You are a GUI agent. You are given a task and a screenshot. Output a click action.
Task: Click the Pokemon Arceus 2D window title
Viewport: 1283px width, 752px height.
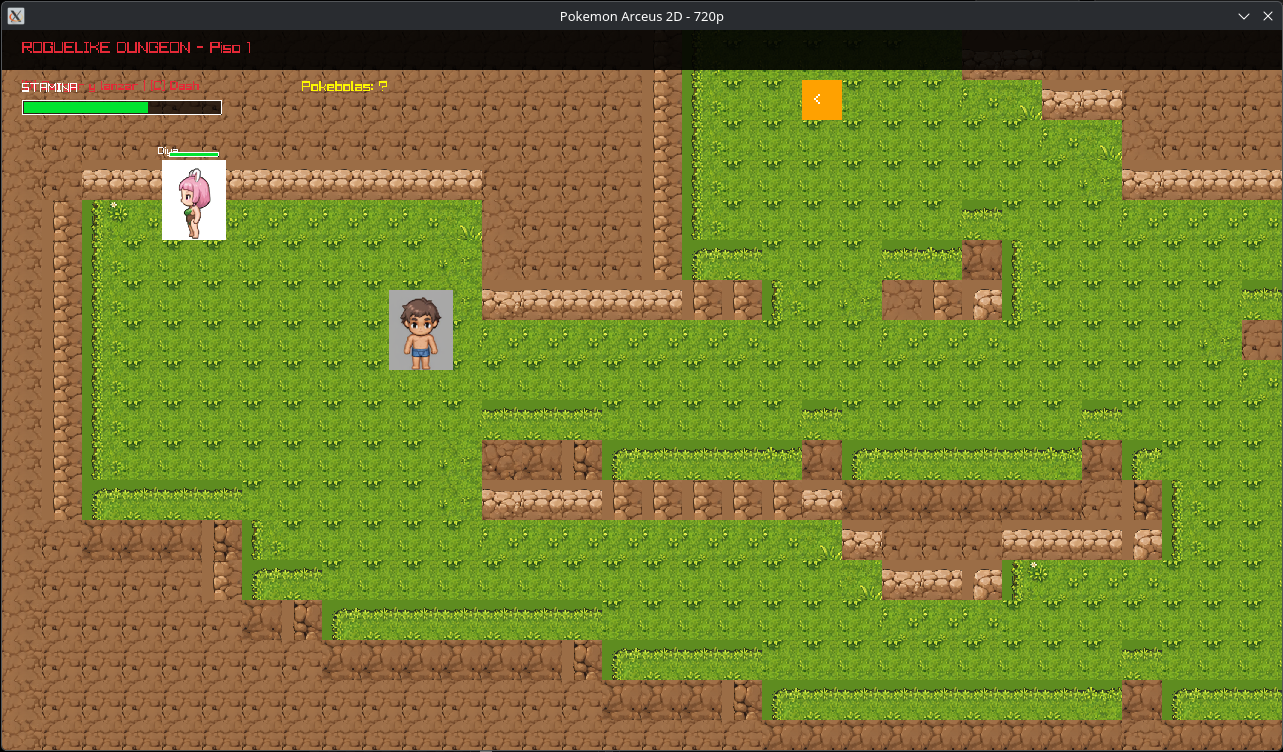(x=641, y=16)
